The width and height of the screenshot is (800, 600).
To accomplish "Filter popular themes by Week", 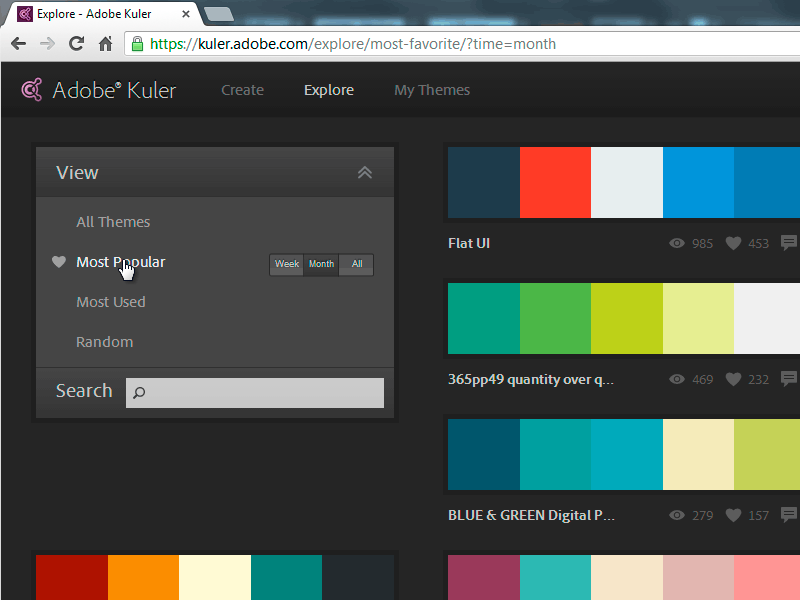I will 287,264.
